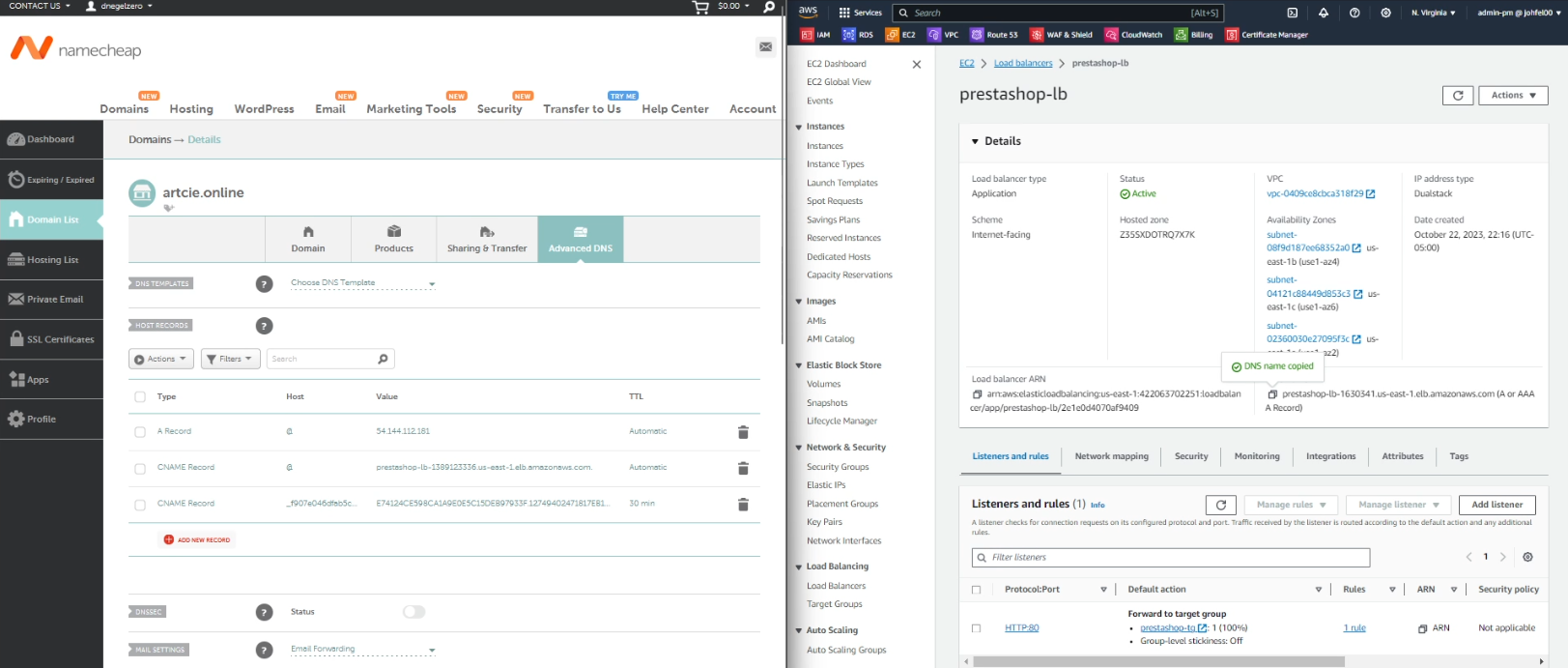Viewport: 1568px width, 668px height.
Task: Open the Attributes tab
Action: (x=1403, y=456)
